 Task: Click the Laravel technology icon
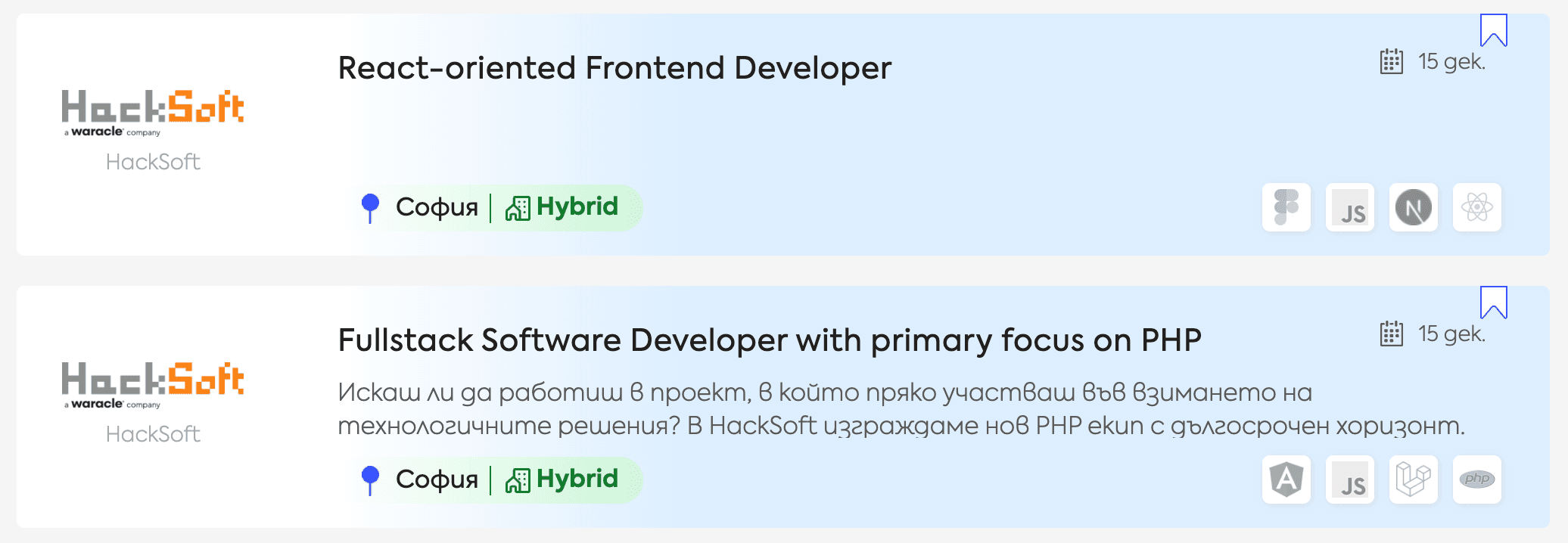pos(1413,479)
